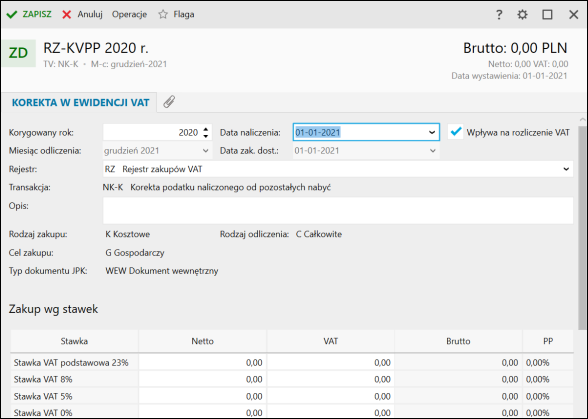Click the green ZAPISZ checkmark icon
The image size is (588, 419).
point(12,15)
